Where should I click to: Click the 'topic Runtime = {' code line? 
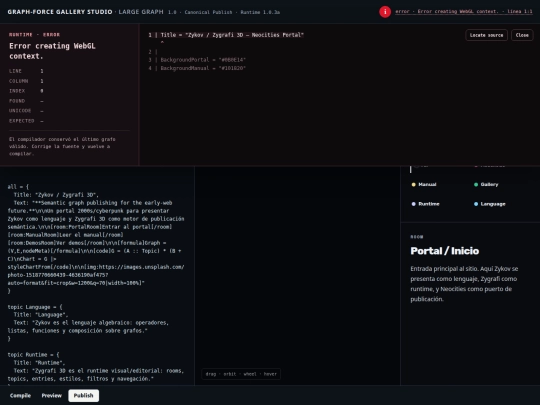pyautogui.click(x=33, y=354)
